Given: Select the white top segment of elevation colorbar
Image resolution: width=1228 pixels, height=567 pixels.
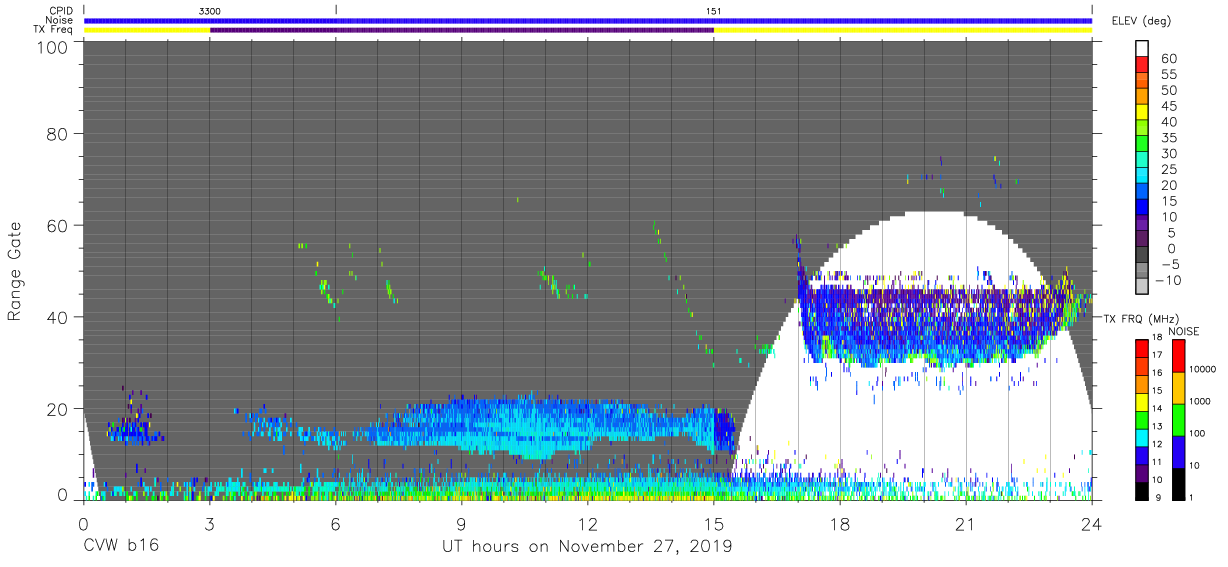Looking at the screenshot, I should (x=1143, y=49).
